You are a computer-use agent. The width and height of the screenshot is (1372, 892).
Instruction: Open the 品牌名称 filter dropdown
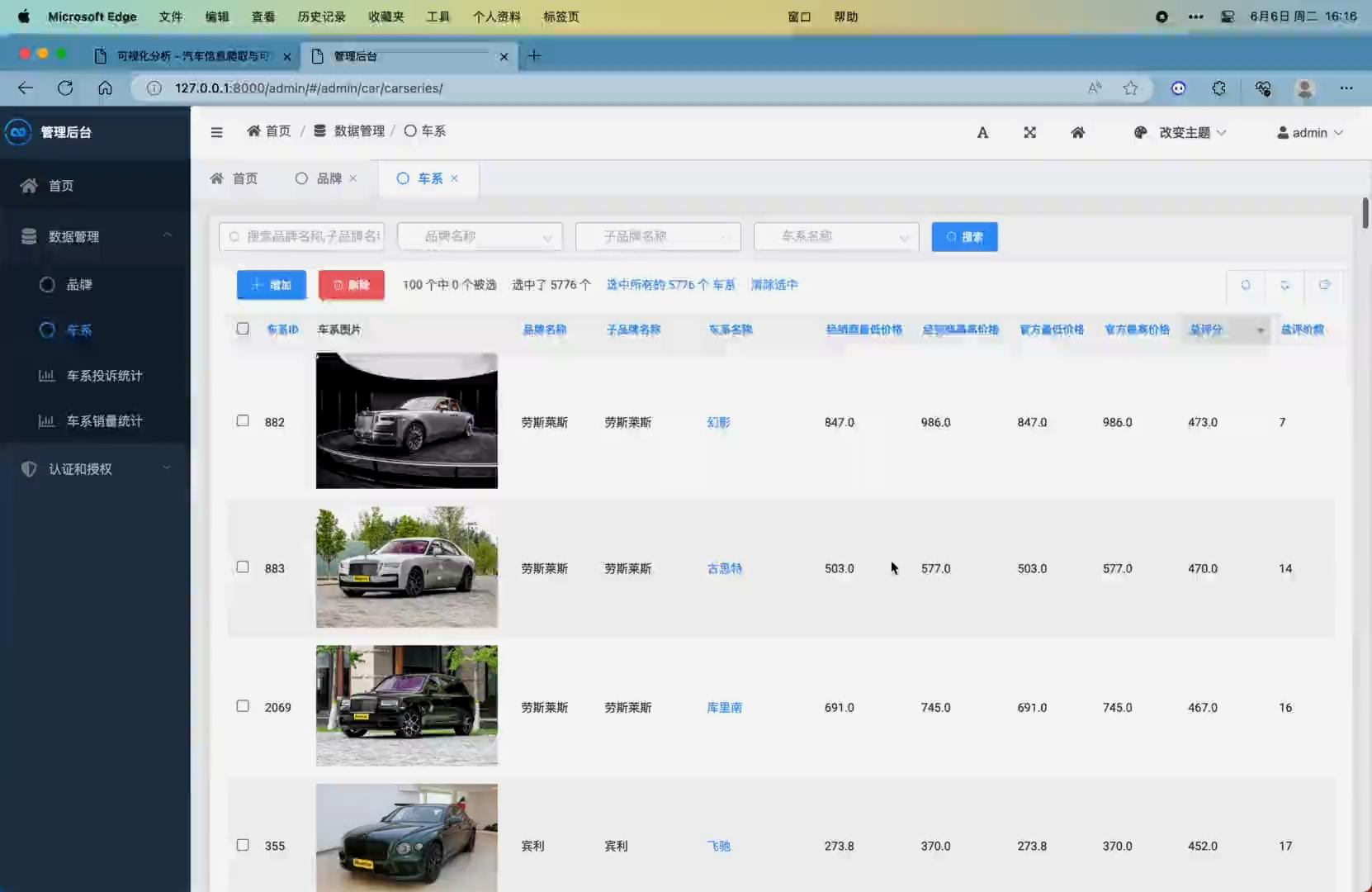[x=480, y=237]
